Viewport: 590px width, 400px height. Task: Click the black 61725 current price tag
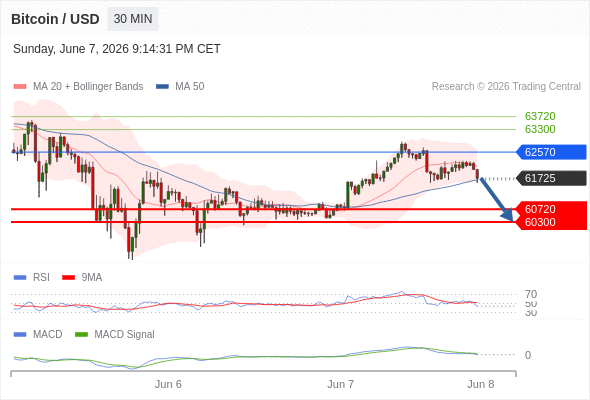point(551,178)
